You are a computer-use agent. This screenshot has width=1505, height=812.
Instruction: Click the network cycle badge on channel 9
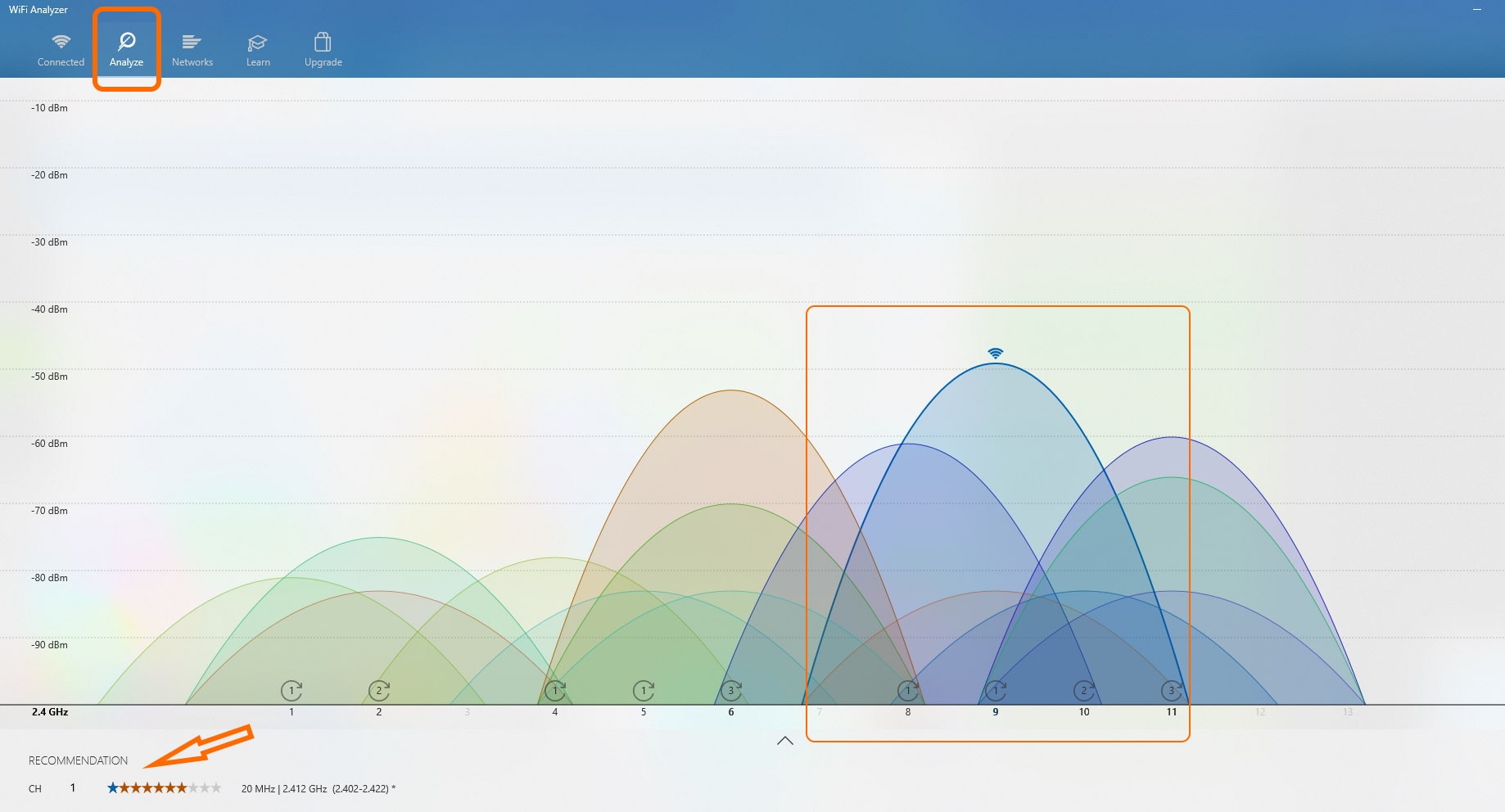pyautogui.click(x=996, y=690)
